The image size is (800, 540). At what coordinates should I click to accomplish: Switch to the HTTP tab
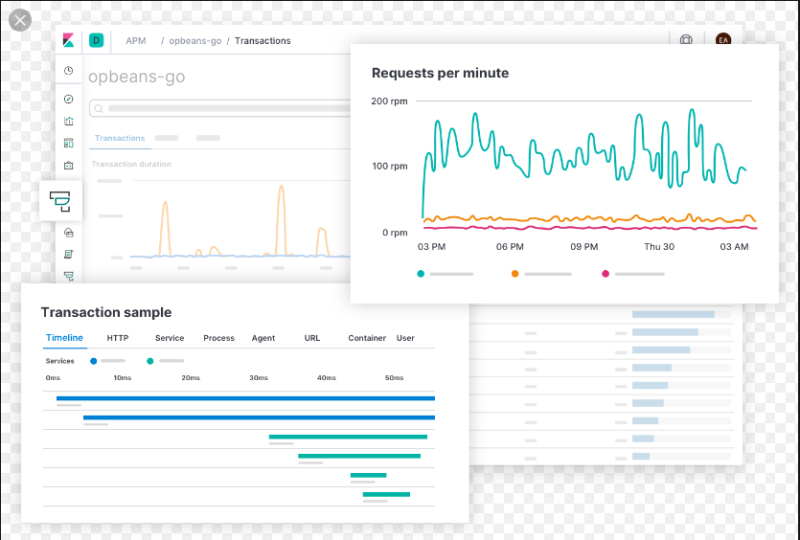(x=118, y=338)
